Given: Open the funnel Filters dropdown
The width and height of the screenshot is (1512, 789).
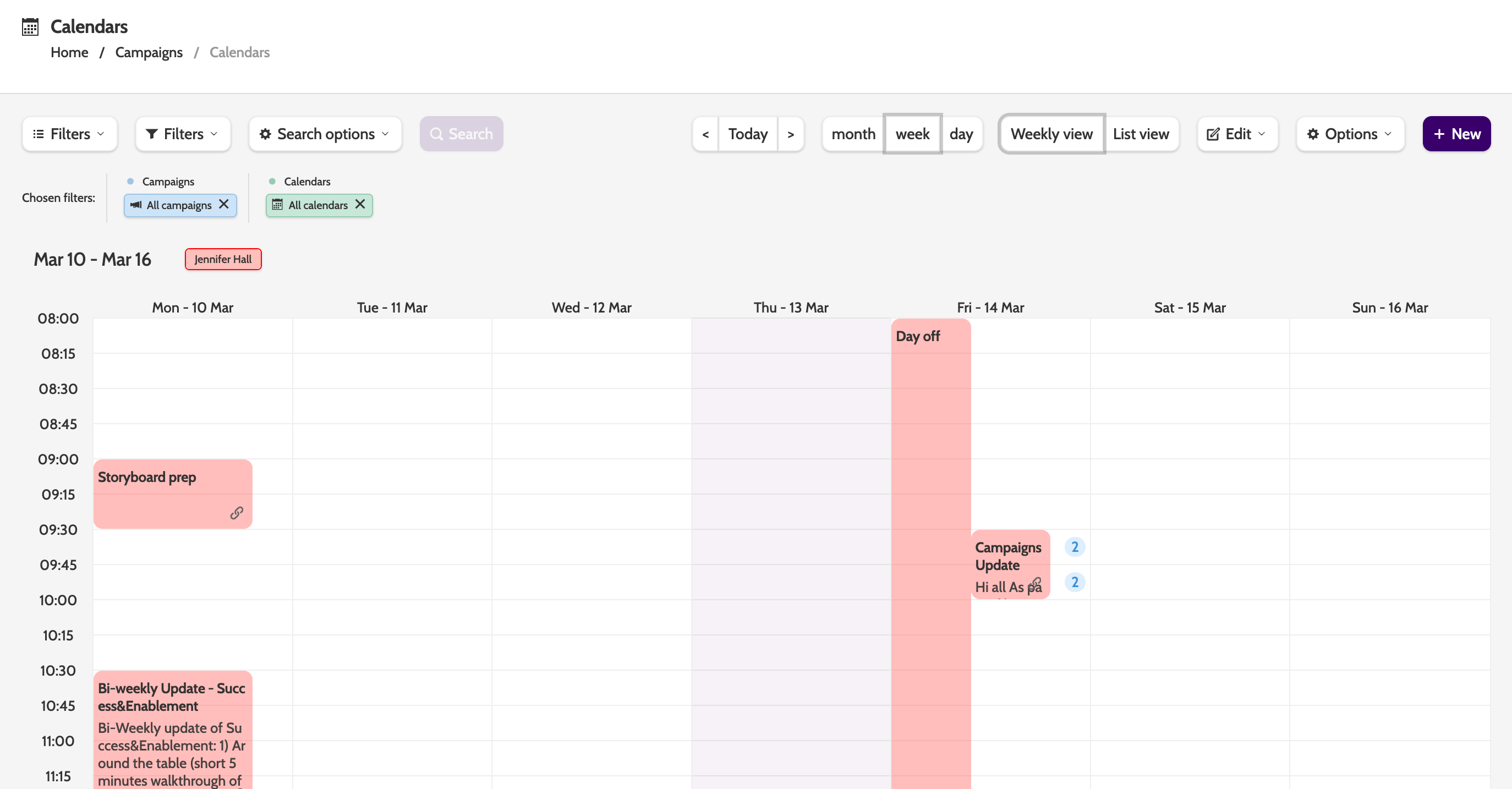Looking at the screenshot, I should coord(183,134).
